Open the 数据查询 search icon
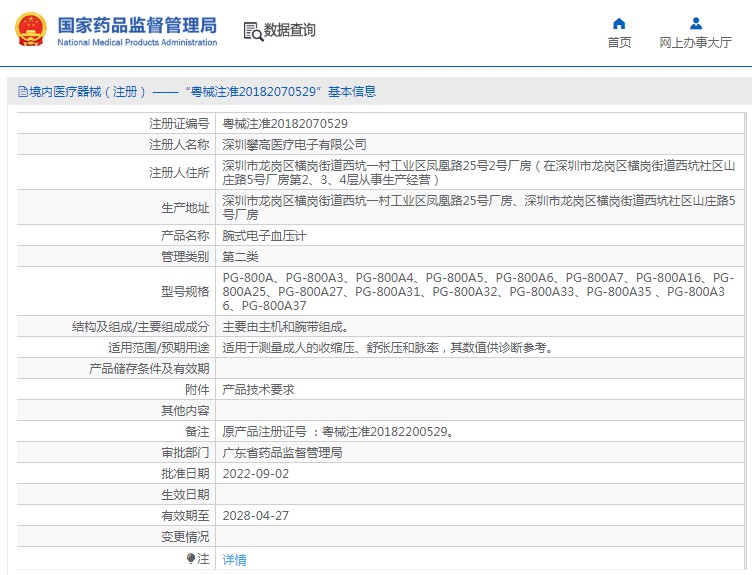Image resolution: width=752 pixels, height=575 pixels. (x=253, y=32)
